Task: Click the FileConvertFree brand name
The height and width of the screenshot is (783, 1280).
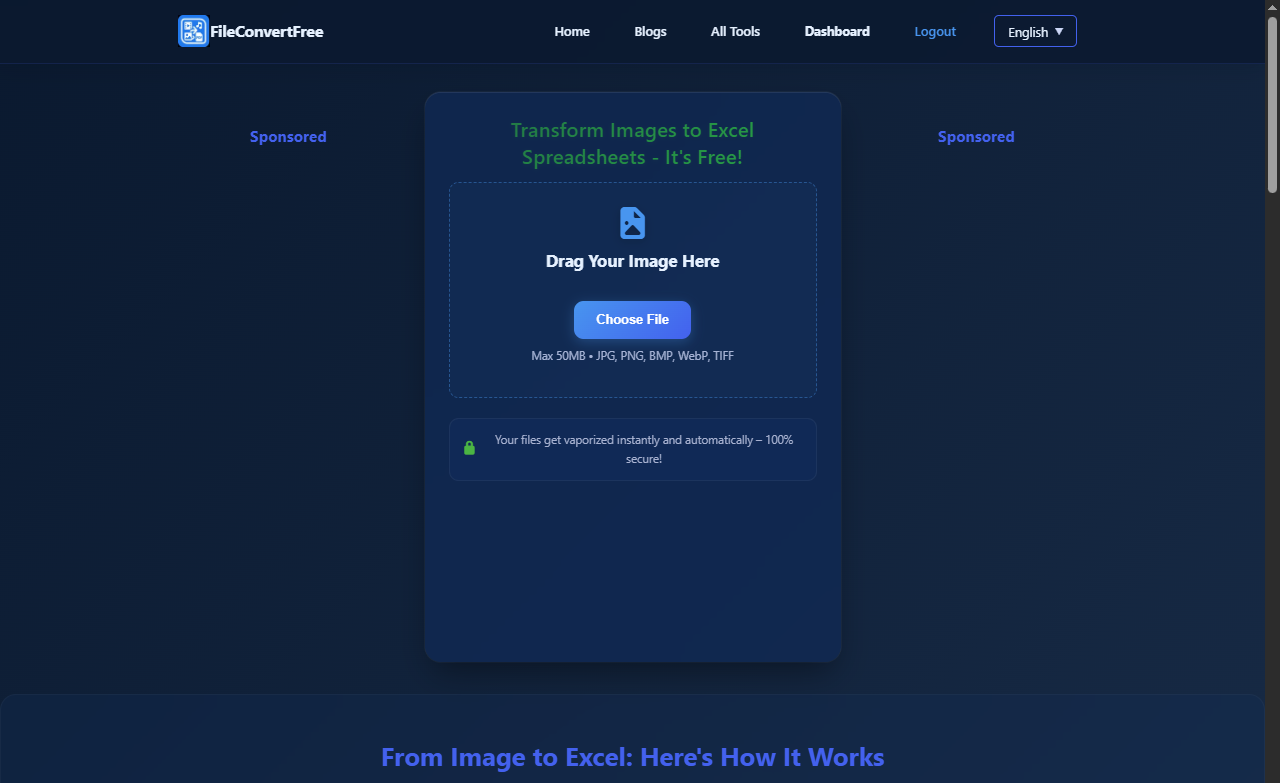Action: [266, 31]
